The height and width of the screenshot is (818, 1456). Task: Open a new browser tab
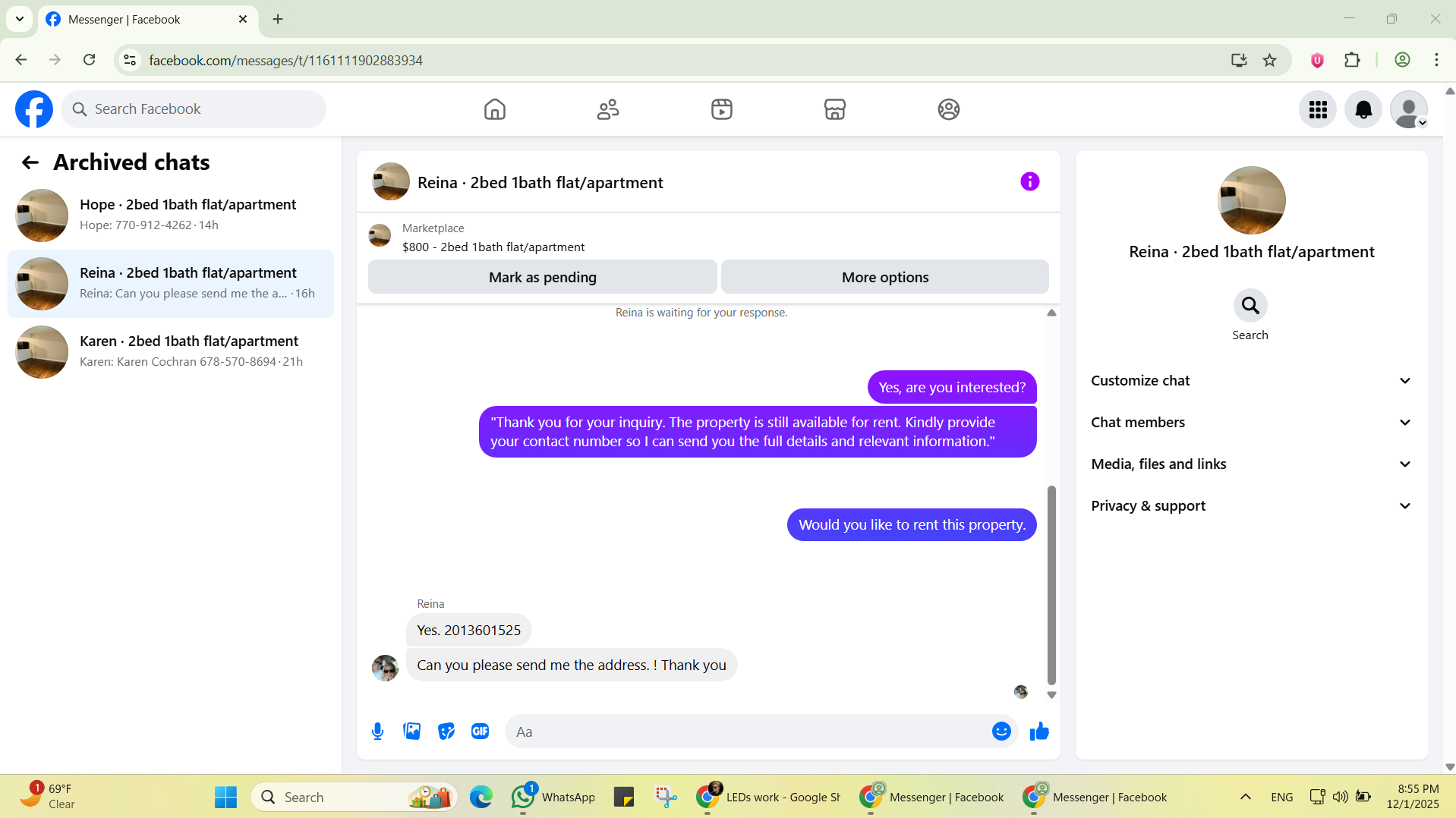(278, 19)
